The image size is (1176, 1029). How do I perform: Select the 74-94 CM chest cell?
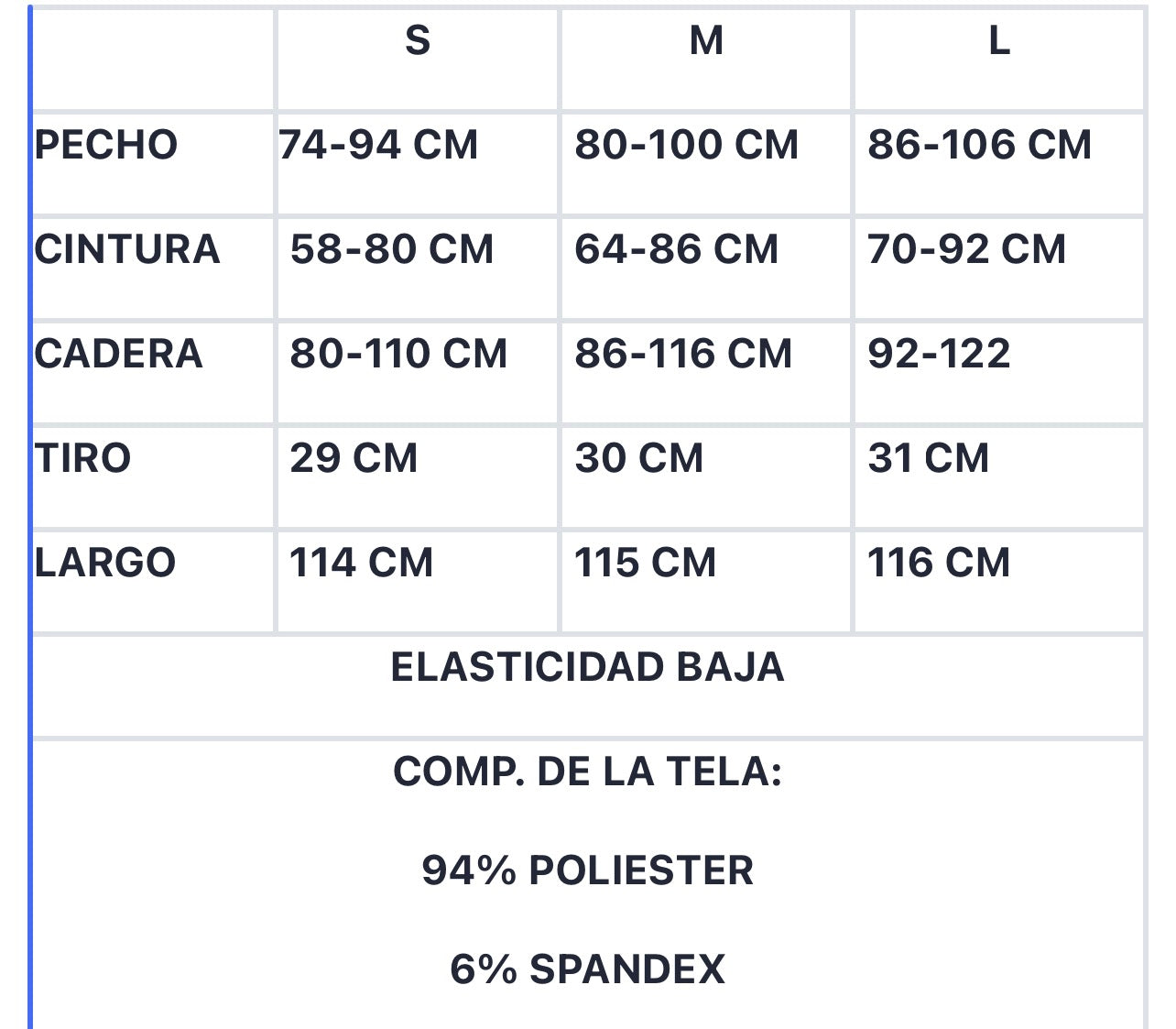[378, 145]
